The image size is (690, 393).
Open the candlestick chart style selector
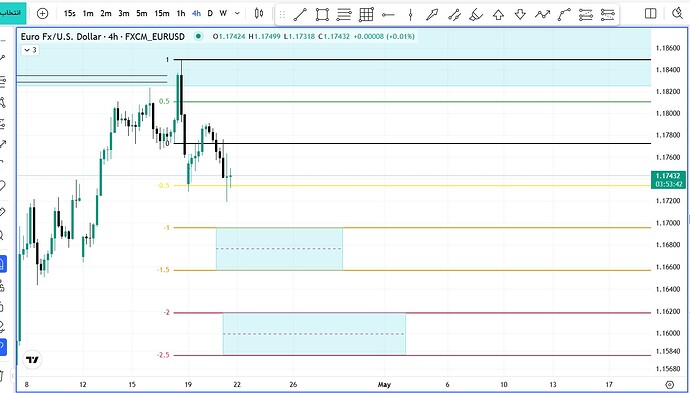click(x=259, y=14)
